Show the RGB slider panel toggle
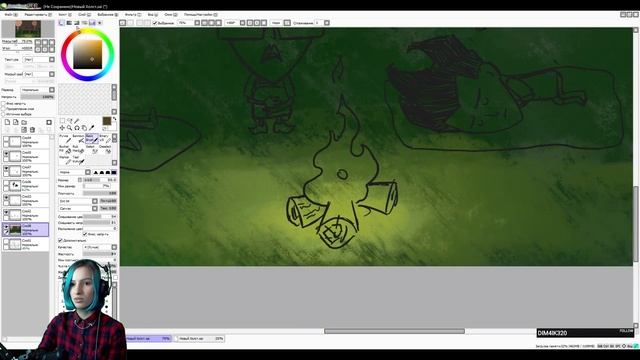 coord(69,23)
